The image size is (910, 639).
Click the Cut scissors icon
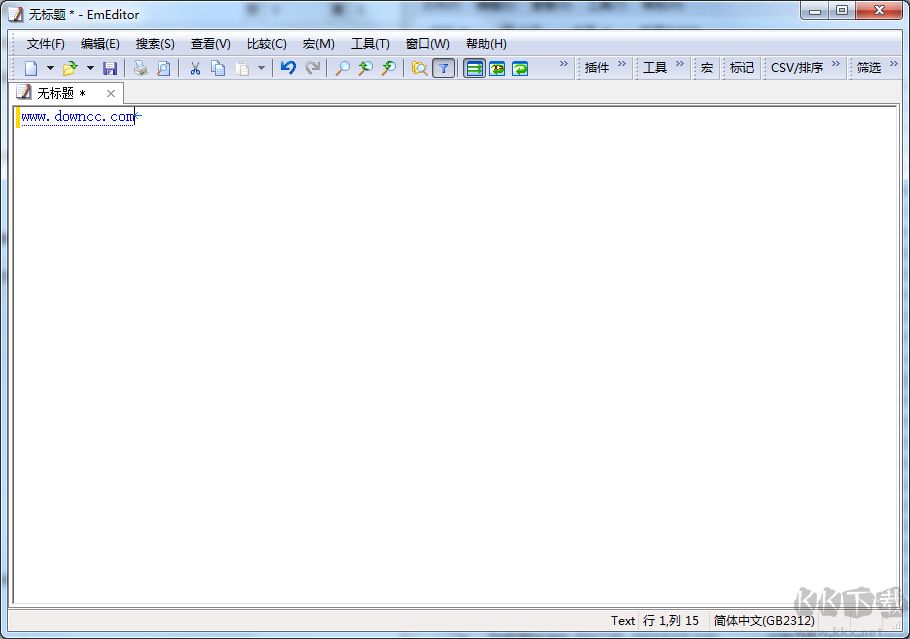click(195, 68)
